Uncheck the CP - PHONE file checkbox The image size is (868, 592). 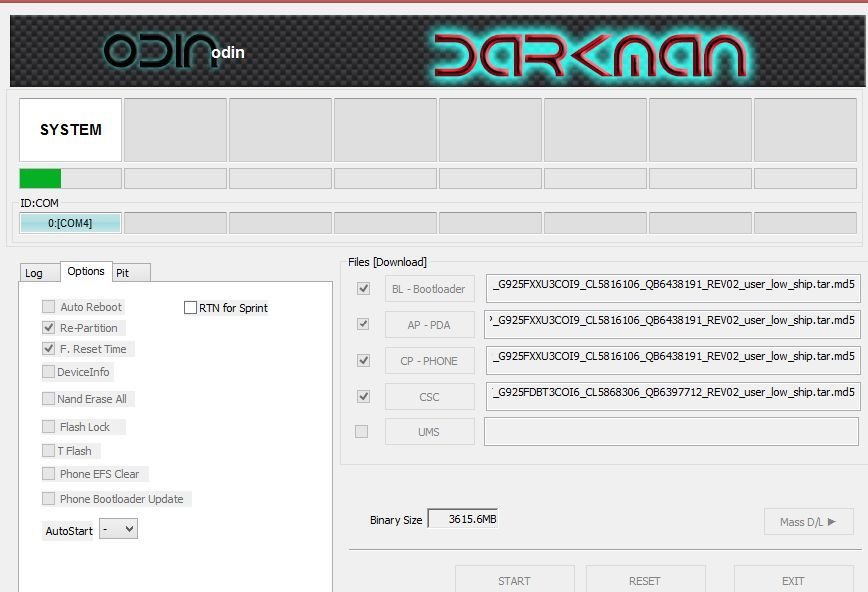click(363, 361)
